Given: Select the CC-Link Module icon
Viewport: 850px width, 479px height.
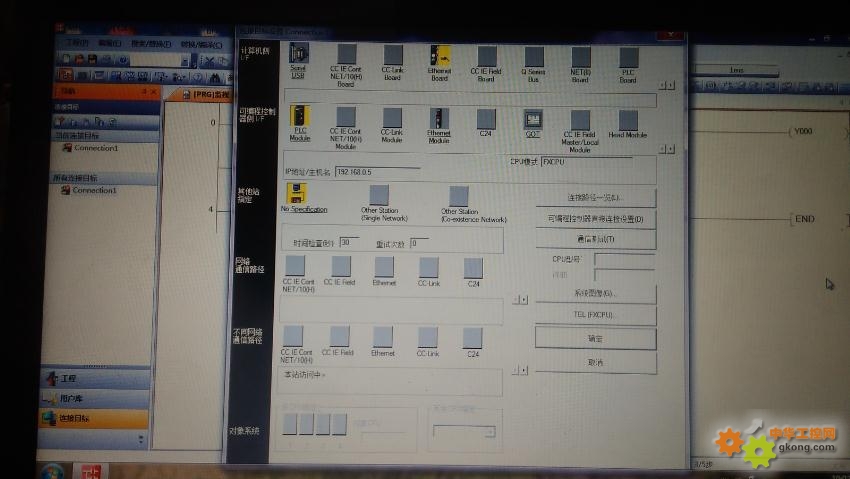Looking at the screenshot, I should [x=392, y=118].
